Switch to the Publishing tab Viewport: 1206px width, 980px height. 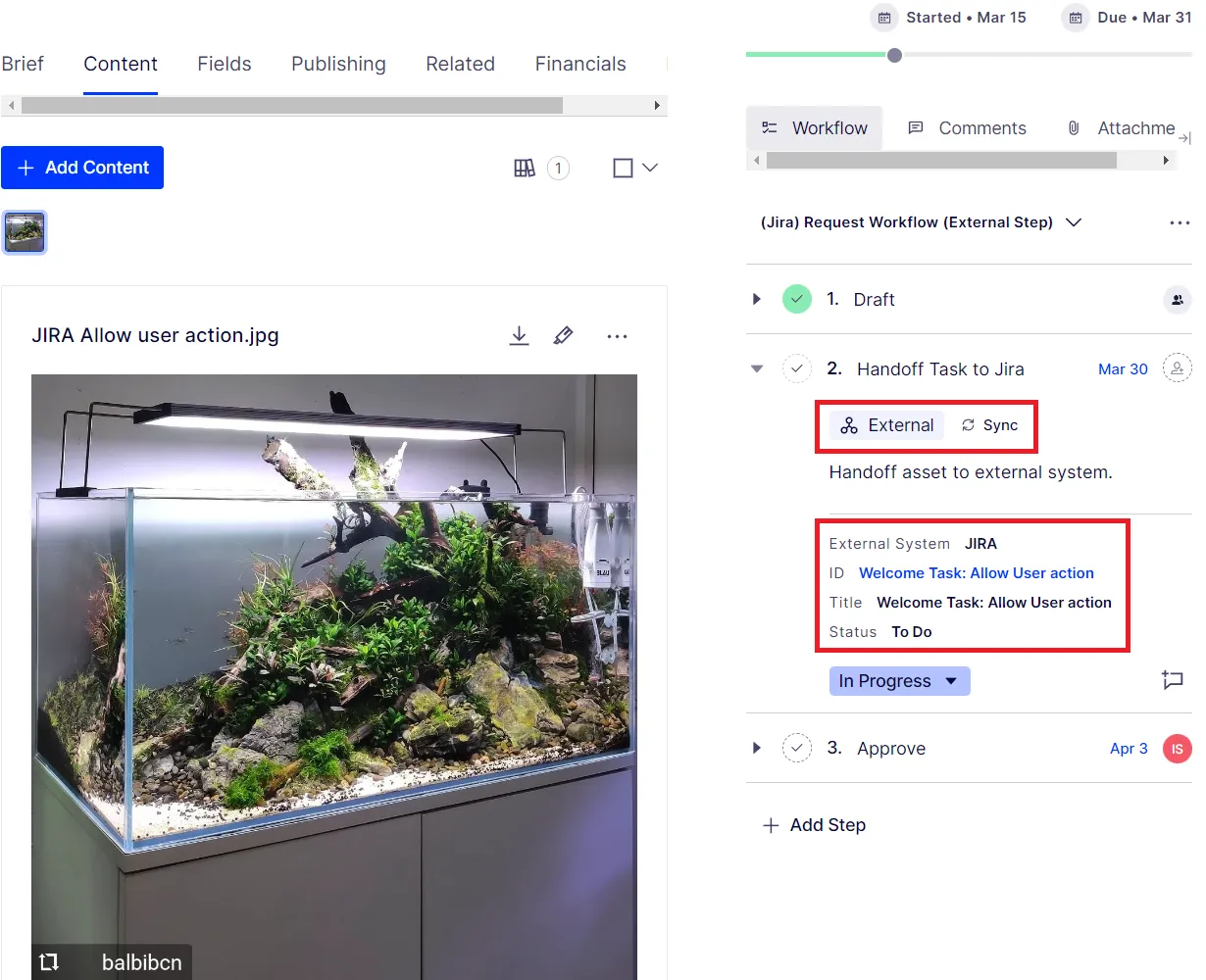[338, 64]
